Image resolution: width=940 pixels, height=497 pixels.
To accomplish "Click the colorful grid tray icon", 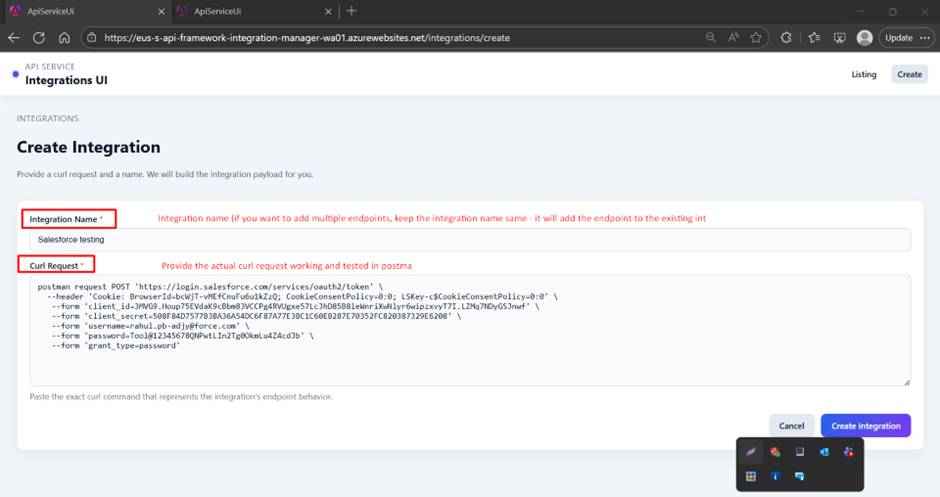I will point(751,476).
